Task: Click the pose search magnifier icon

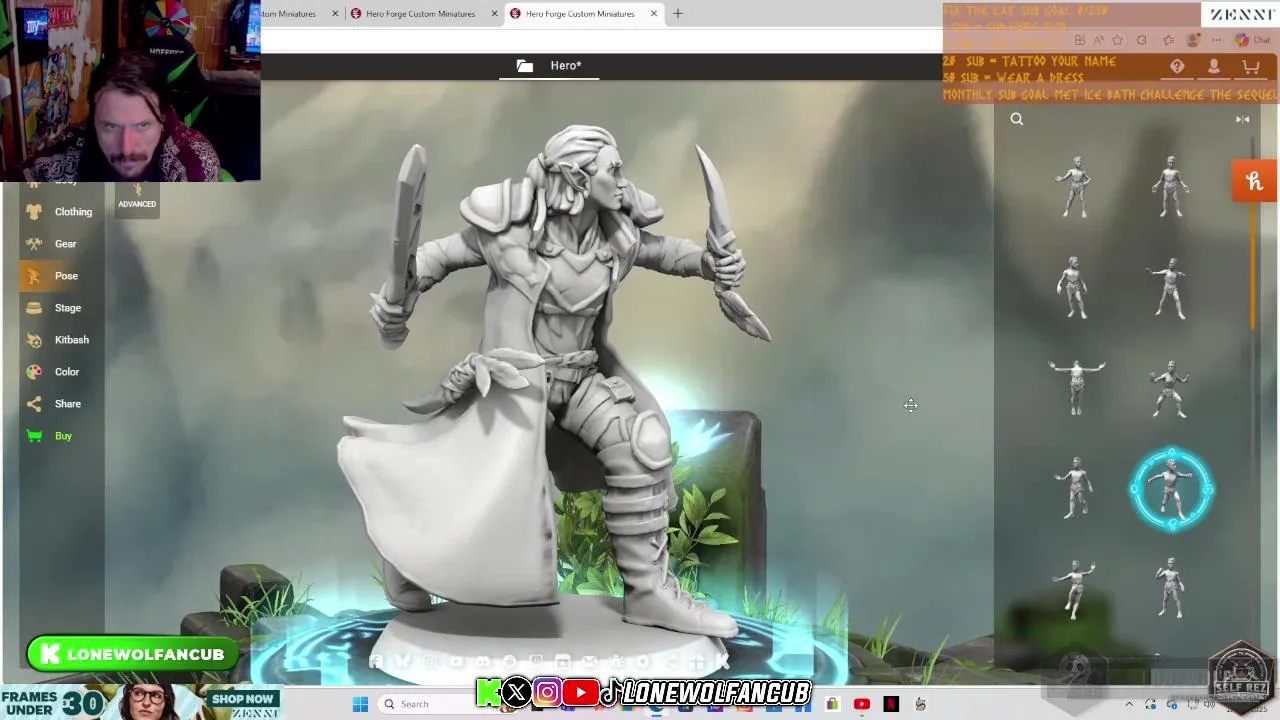Action: pyautogui.click(x=1017, y=119)
